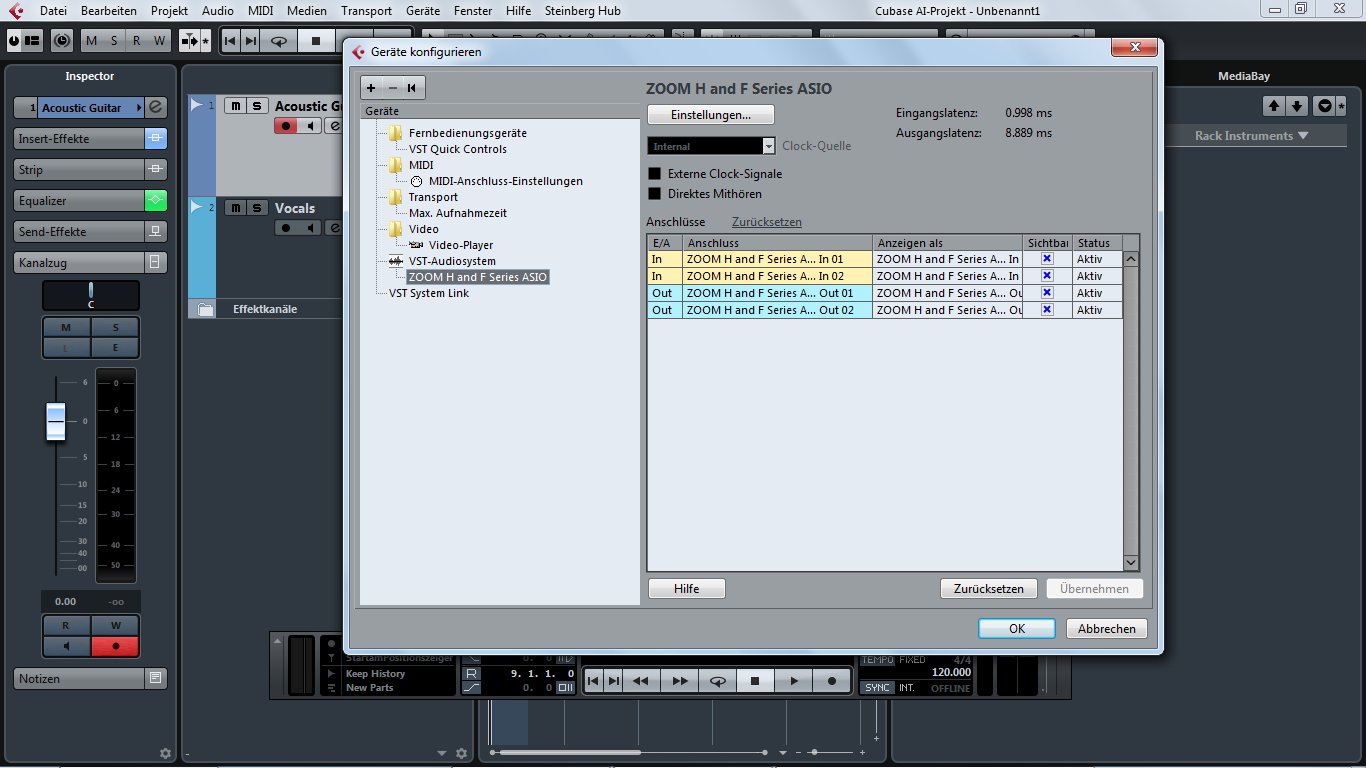Toggle Sichtbar checkbox for Out 02

(x=1047, y=310)
